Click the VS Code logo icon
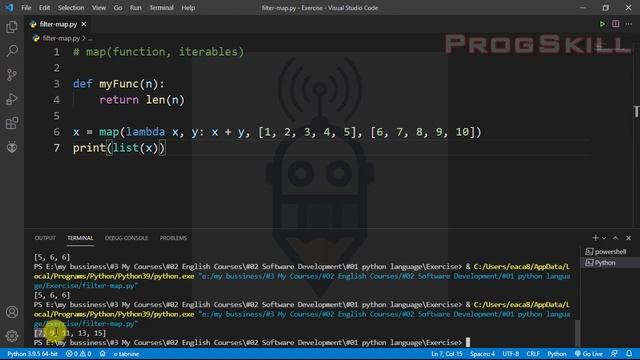The height and width of the screenshot is (360, 640). point(9,7)
